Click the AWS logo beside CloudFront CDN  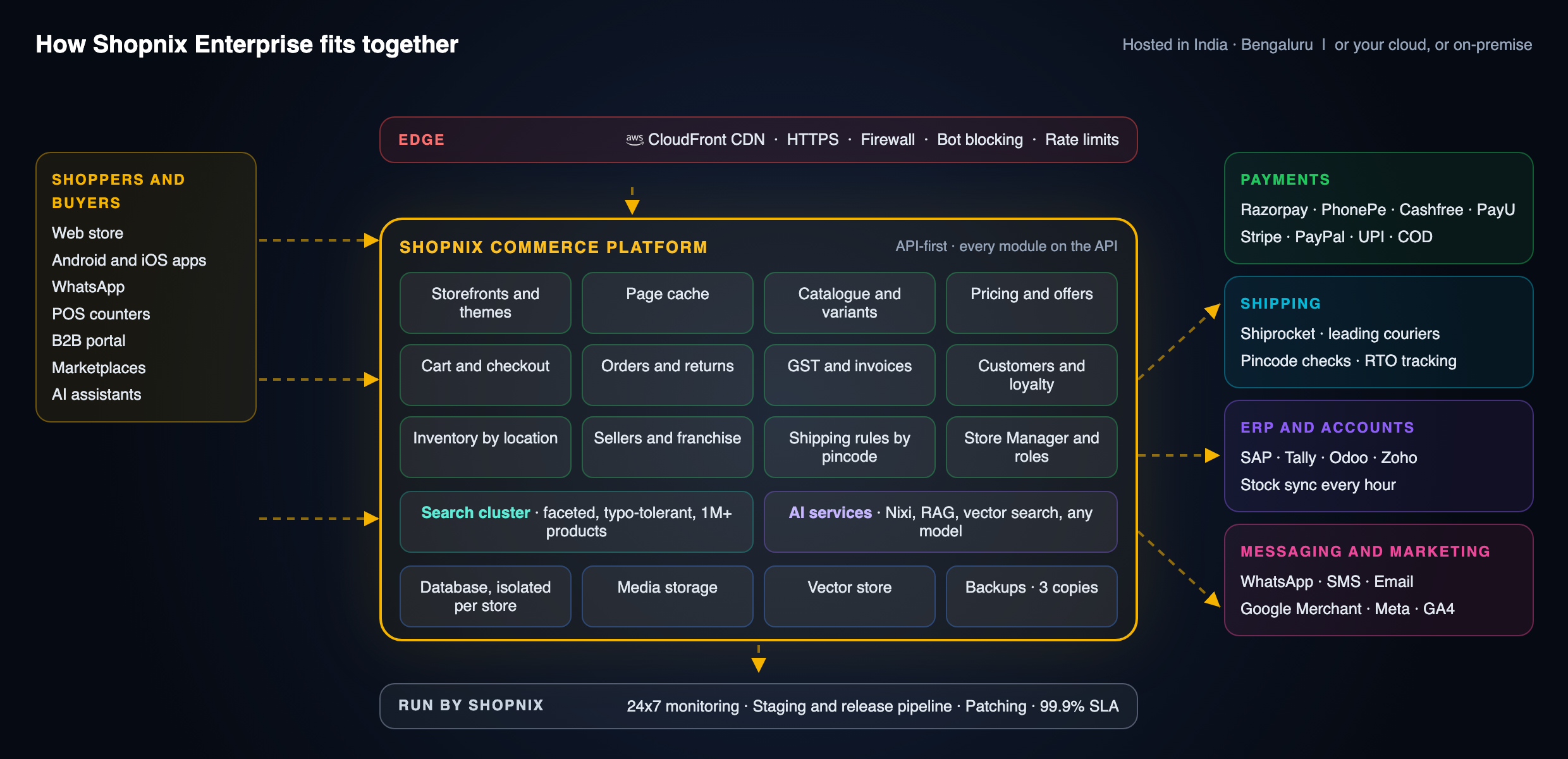click(635, 140)
